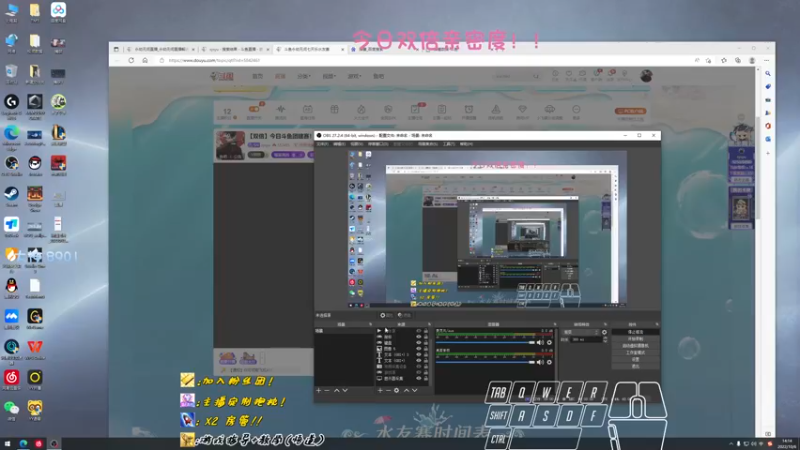Move selected source up in Sources panel
Viewport: 800px width, 450px height.
(407, 390)
